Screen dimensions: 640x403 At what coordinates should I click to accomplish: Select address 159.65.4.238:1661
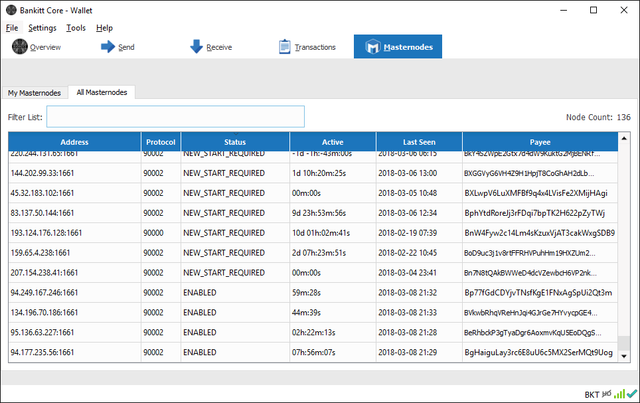[40, 253]
